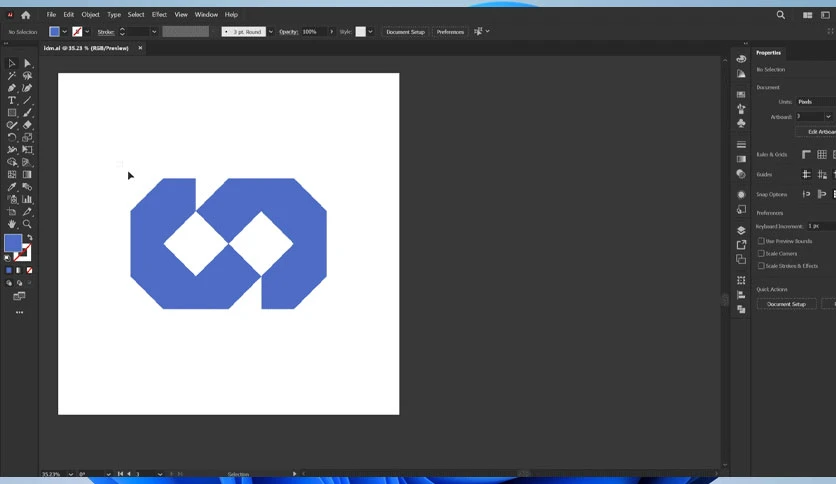The image size is (836, 484).
Task: Open fill color dropdown in control bar
Action: pyautogui.click(x=65, y=32)
